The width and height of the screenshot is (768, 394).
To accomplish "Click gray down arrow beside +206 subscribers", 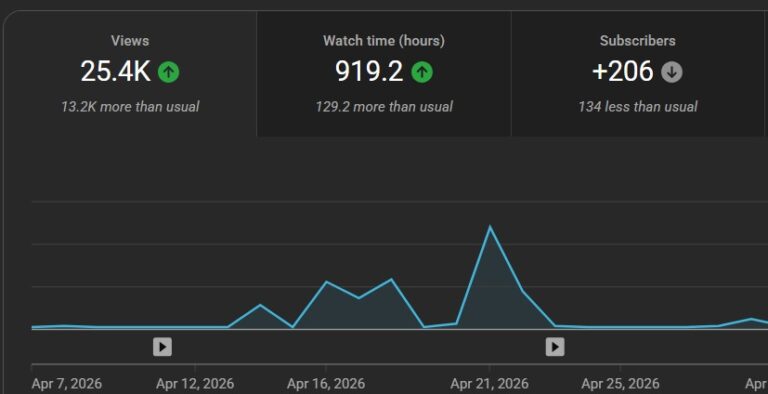I will coord(672,73).
